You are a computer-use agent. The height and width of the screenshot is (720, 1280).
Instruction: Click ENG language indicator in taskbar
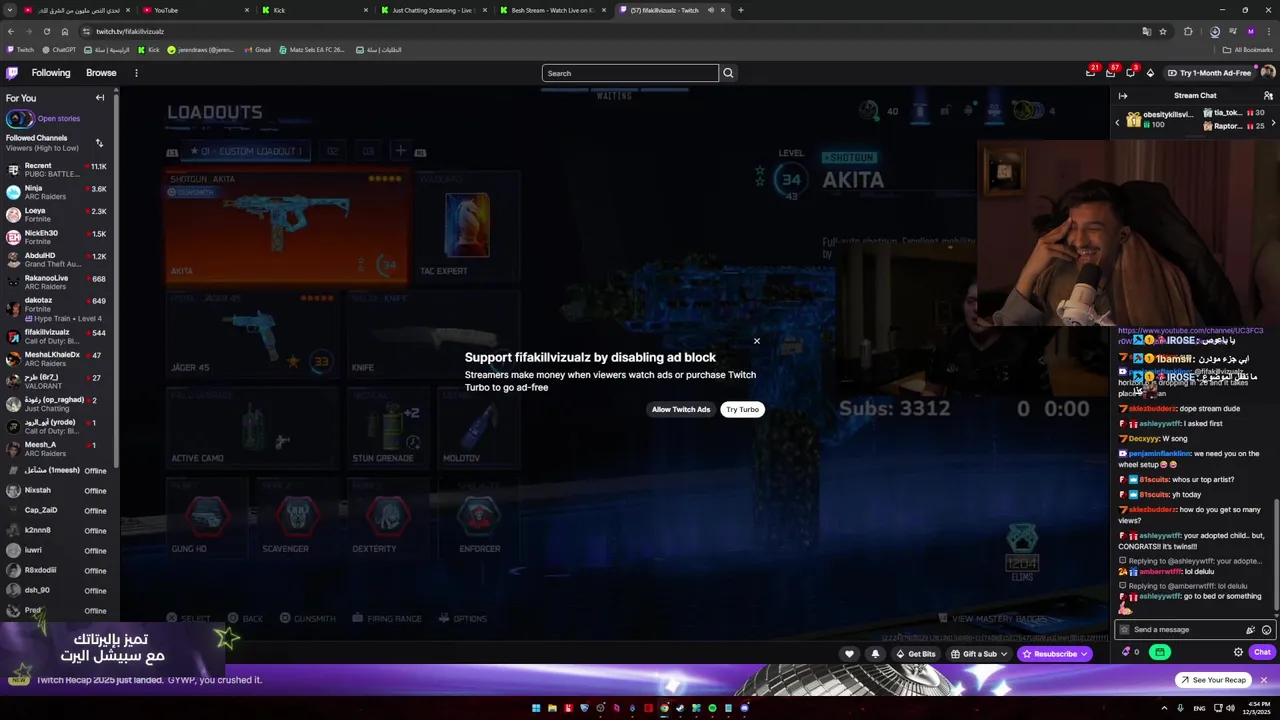click(x=1199, y=708)
